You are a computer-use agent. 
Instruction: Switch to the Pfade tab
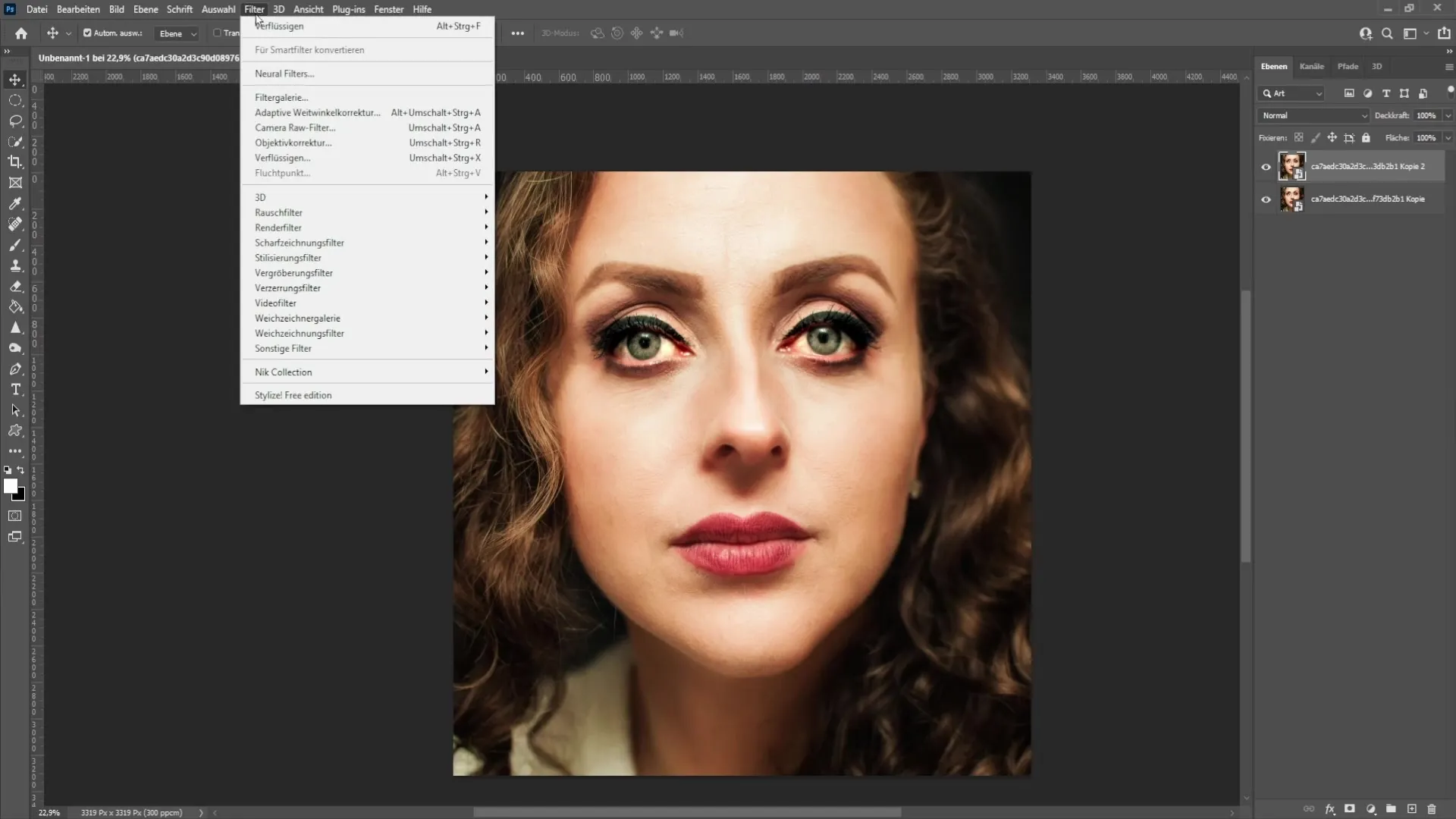(x=1348, y=66)
